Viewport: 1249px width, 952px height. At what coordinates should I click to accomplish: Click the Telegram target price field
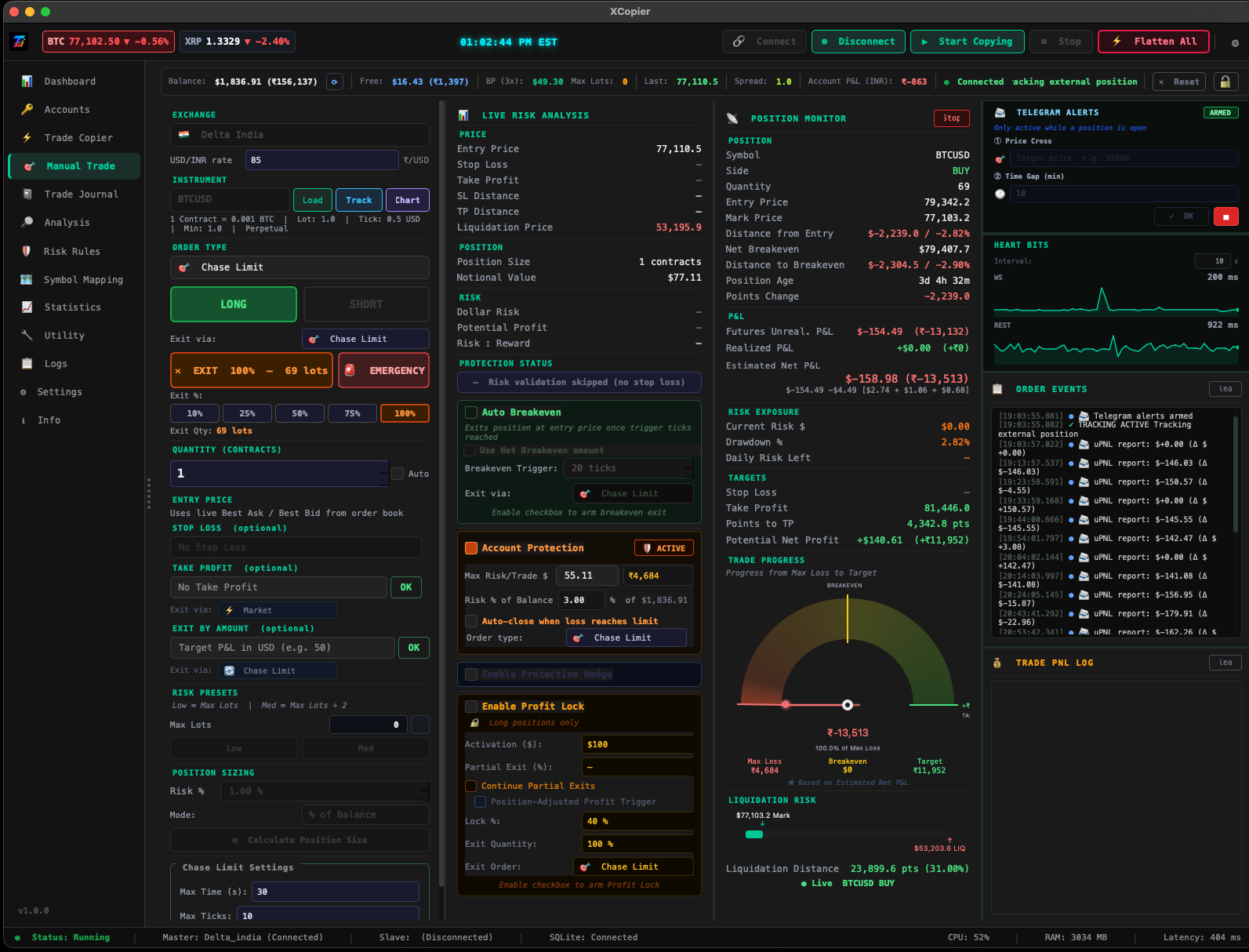(1124, 158)
